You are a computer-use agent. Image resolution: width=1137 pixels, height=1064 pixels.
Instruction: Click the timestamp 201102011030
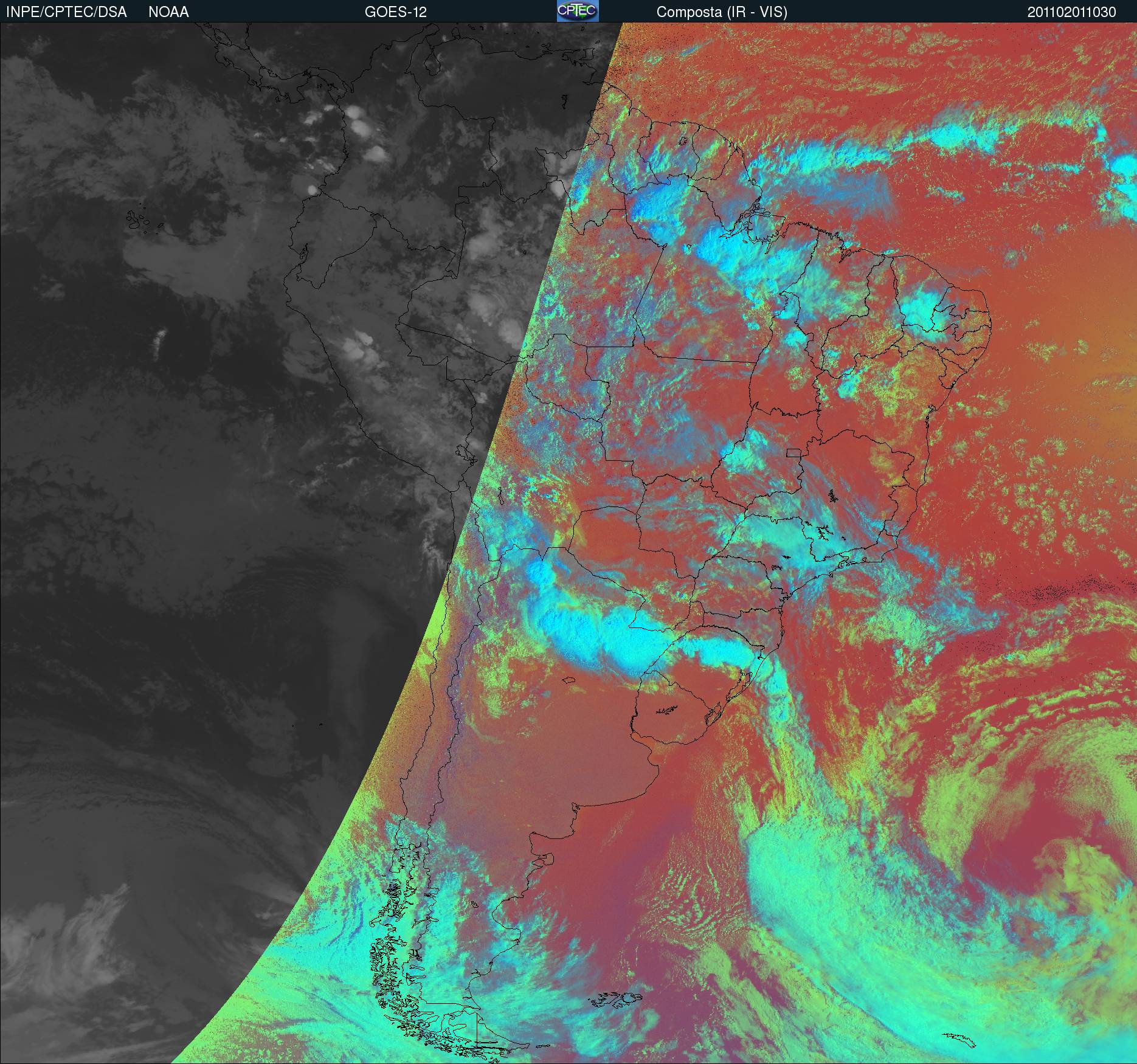[1072, 12]
